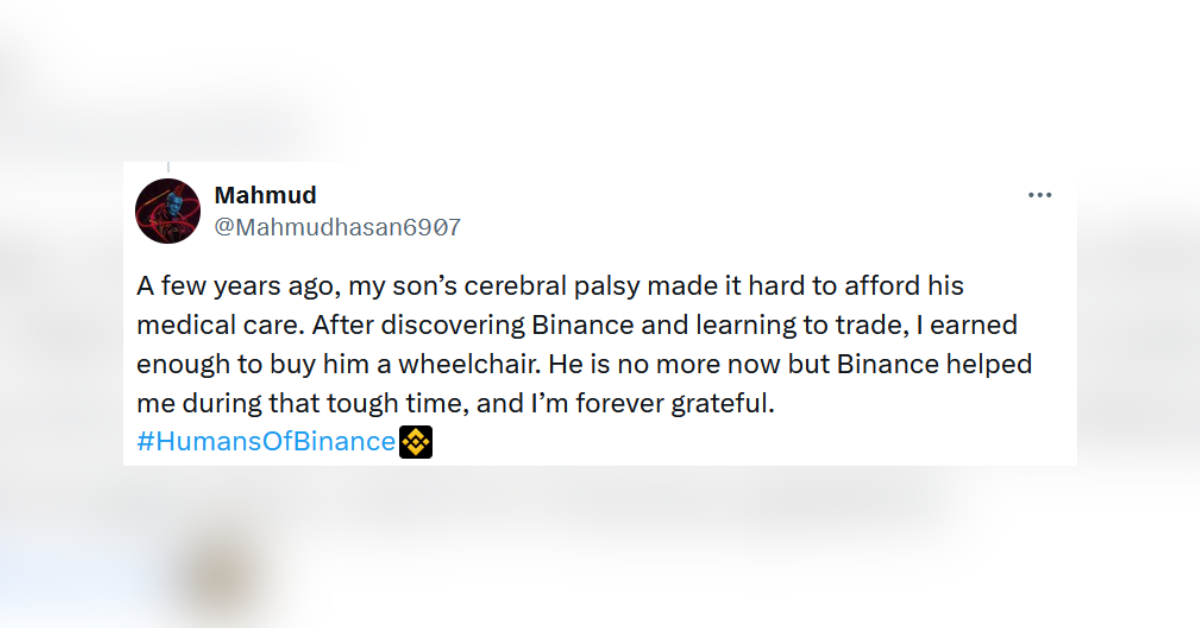Open the #HumansOfBinance hashtag link
The width and height of the screenshot is (1200, 628).
266,442
